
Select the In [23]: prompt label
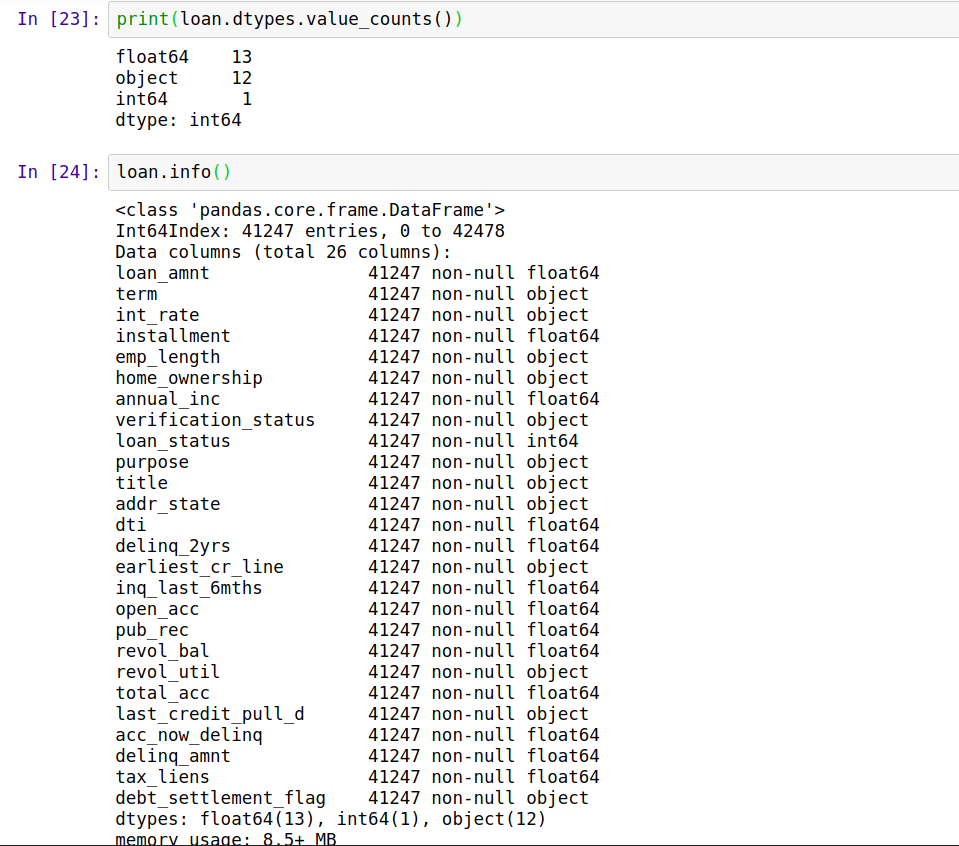point(58,19)
